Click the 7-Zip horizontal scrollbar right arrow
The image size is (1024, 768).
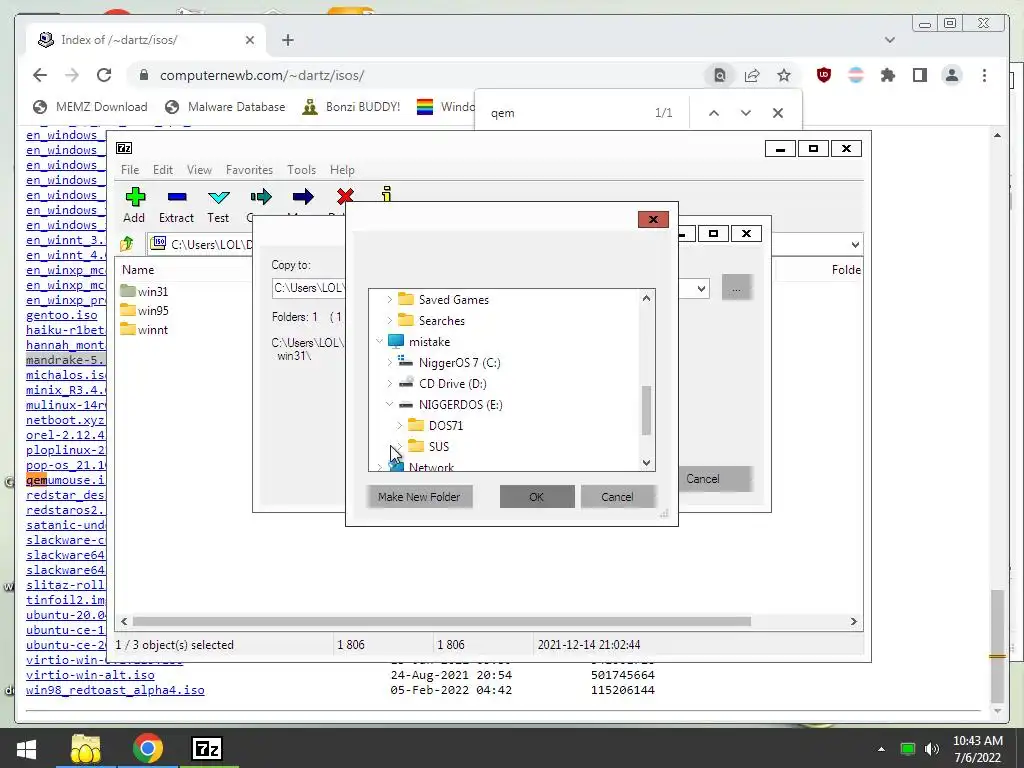(x=854, y=622)
